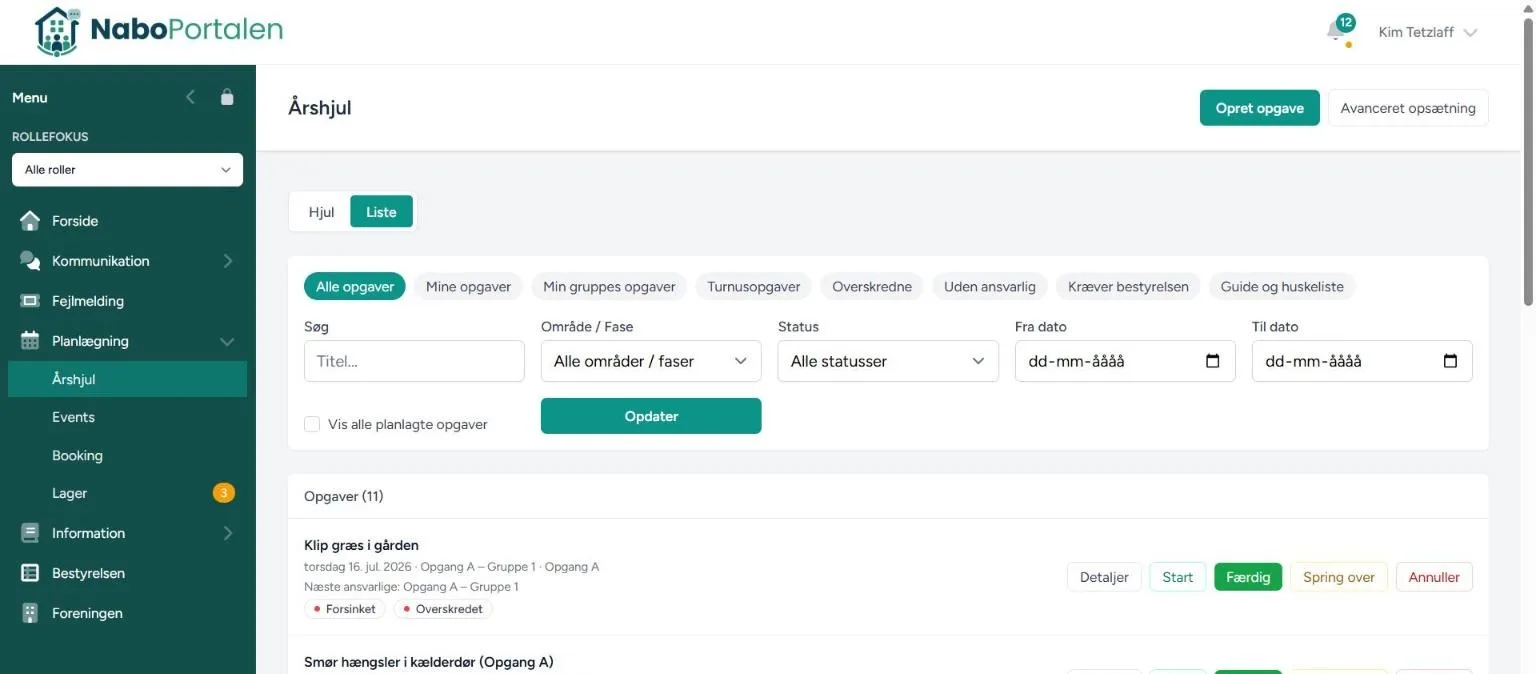The image size is (1536, 674).
Task: Switch to the Liste view
Action: tap(381, 212)
